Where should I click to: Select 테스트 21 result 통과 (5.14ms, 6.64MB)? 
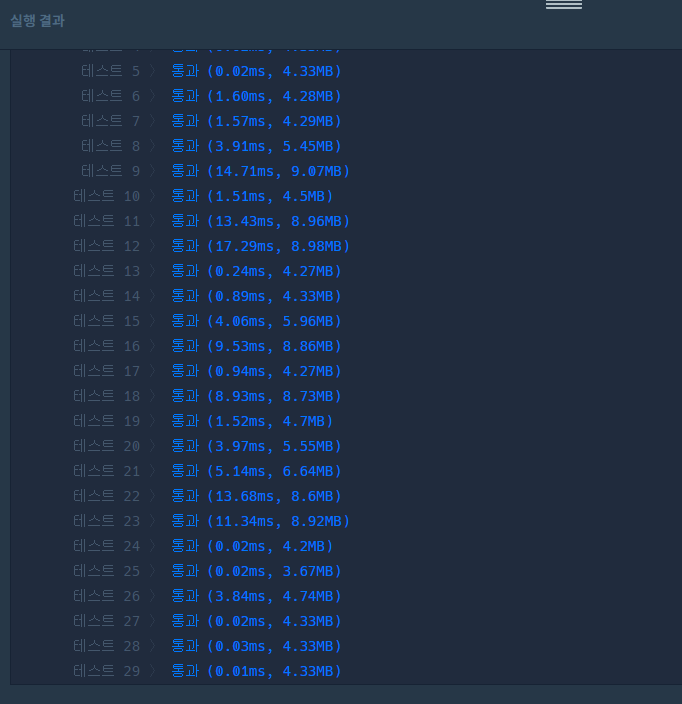click(x=256, y=471)
